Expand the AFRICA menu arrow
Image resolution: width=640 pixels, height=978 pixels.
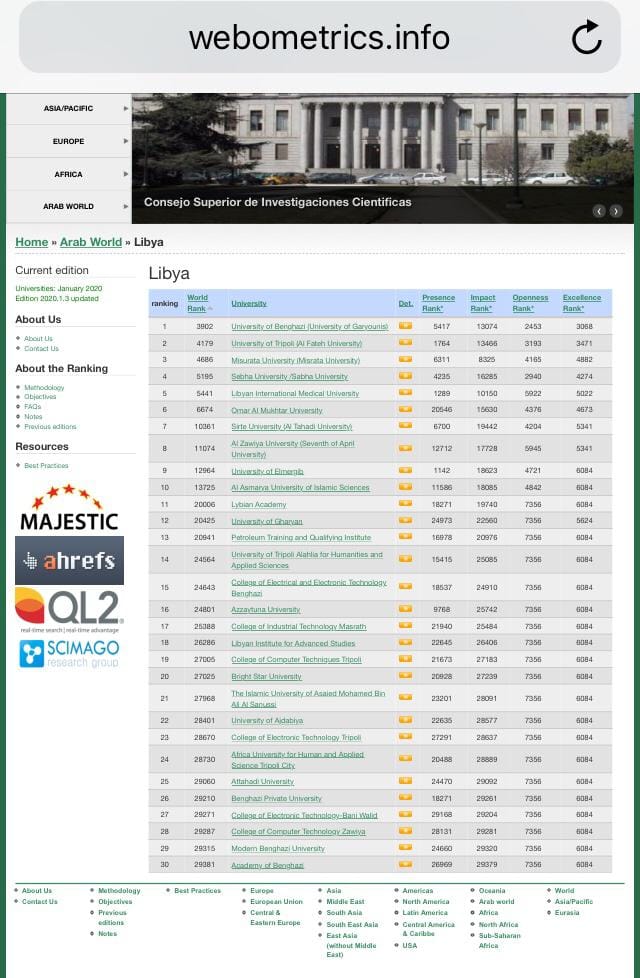point(126,174)
